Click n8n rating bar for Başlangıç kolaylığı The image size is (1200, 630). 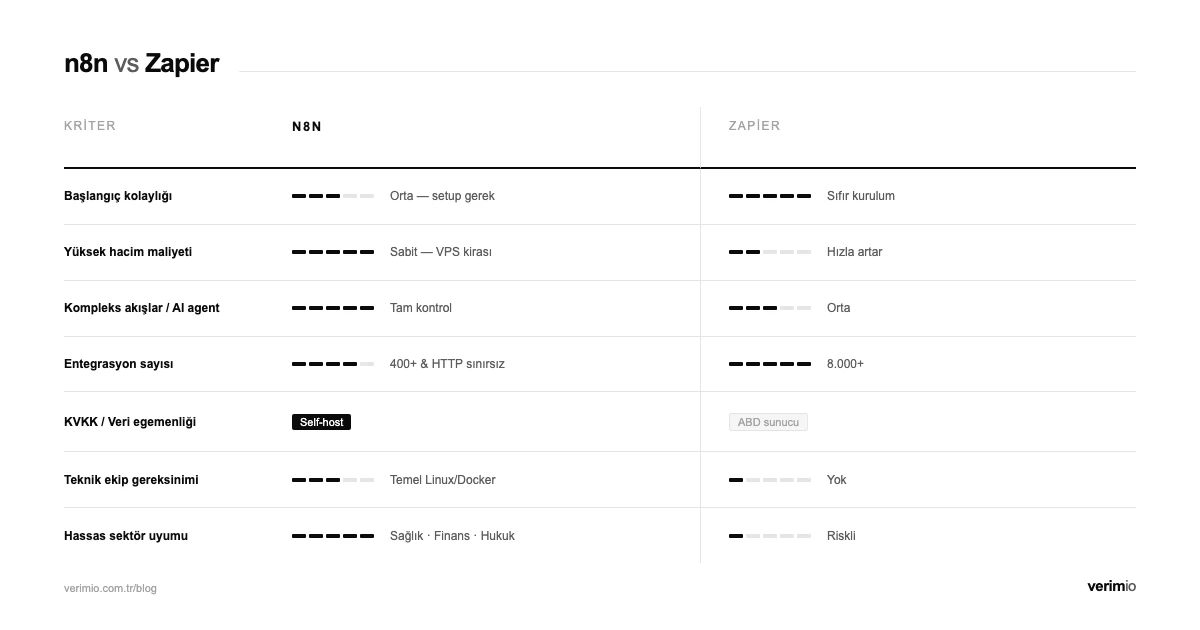(x=333, y=196)
